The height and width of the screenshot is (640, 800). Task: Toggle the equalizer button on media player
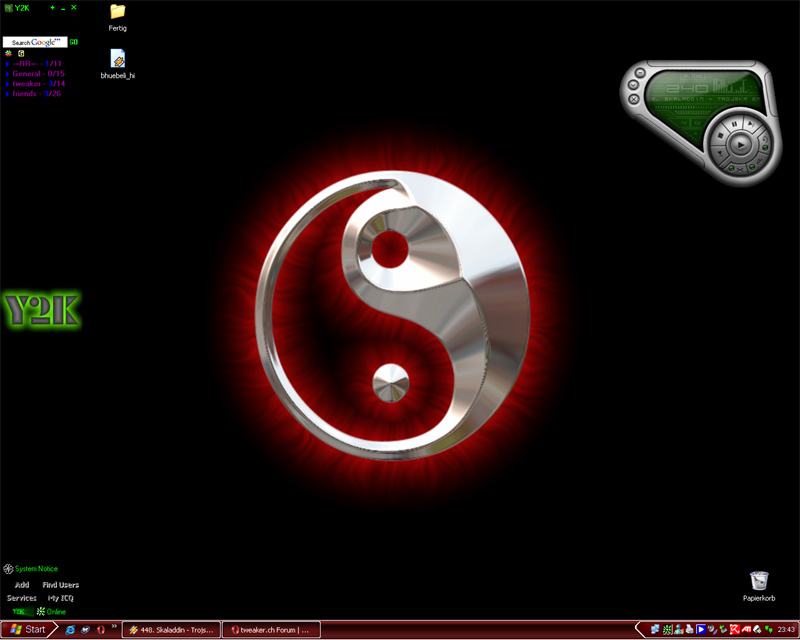click(759, 161)
